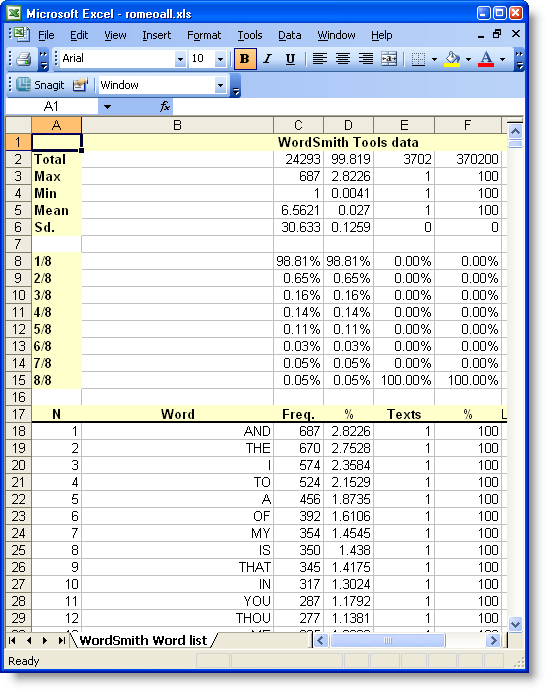Click horizontal scrollbar right arrow
The height and width of the screenshot is (689, 545).
(493, 641)
